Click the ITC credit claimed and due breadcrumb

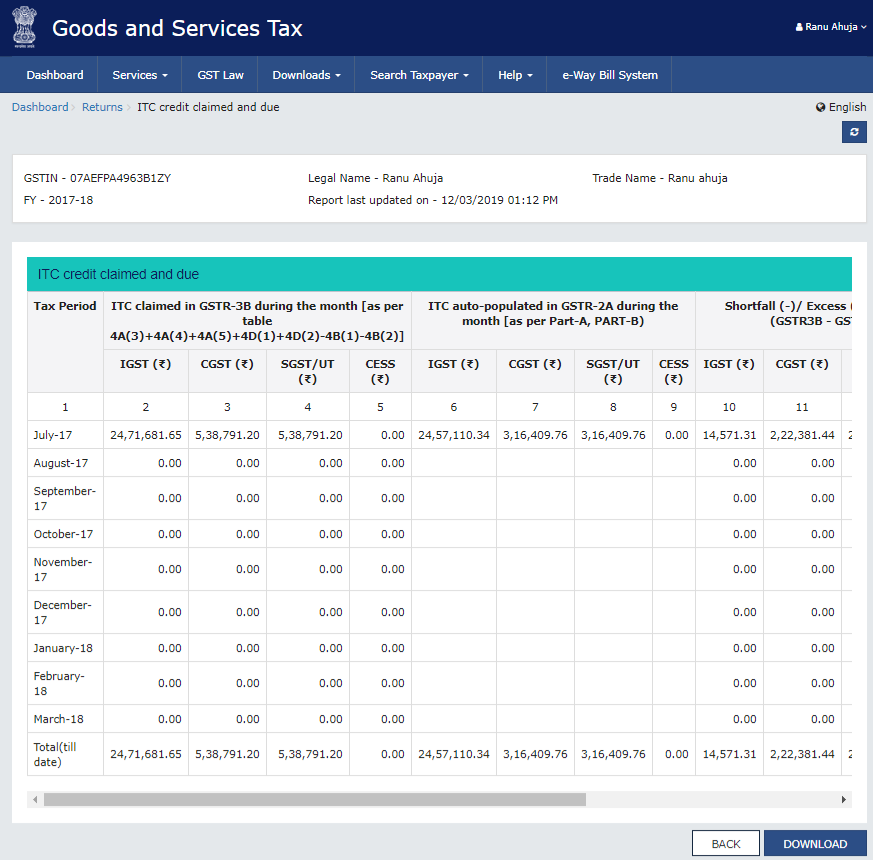click(x=208, y=107)
